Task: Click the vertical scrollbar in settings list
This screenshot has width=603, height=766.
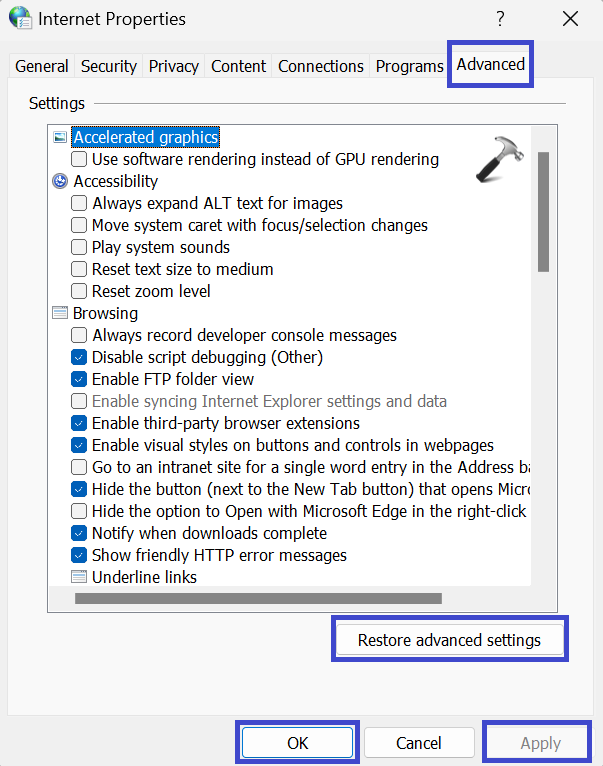Action: coord(543,212)
